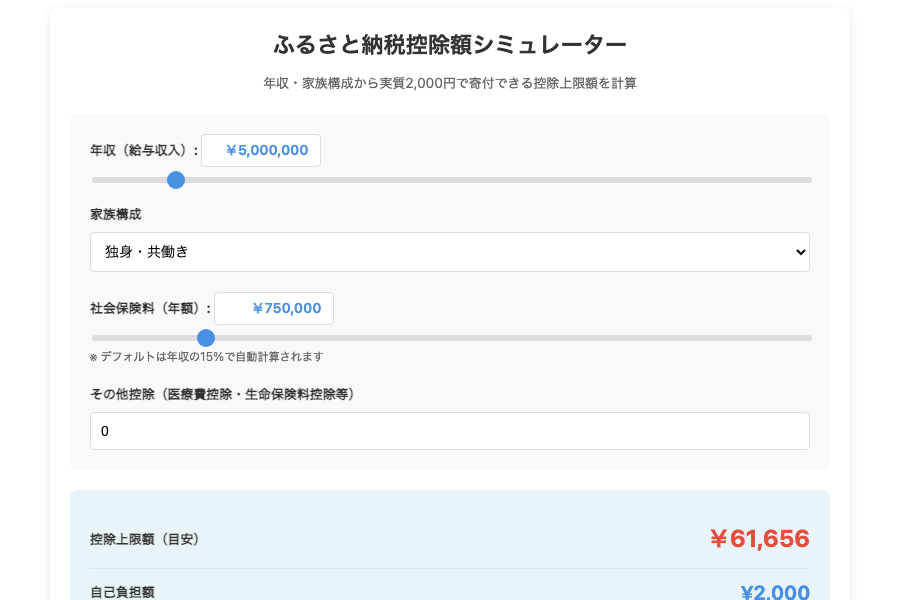Click the unfilled track of the annual income slider

[500, 180]
